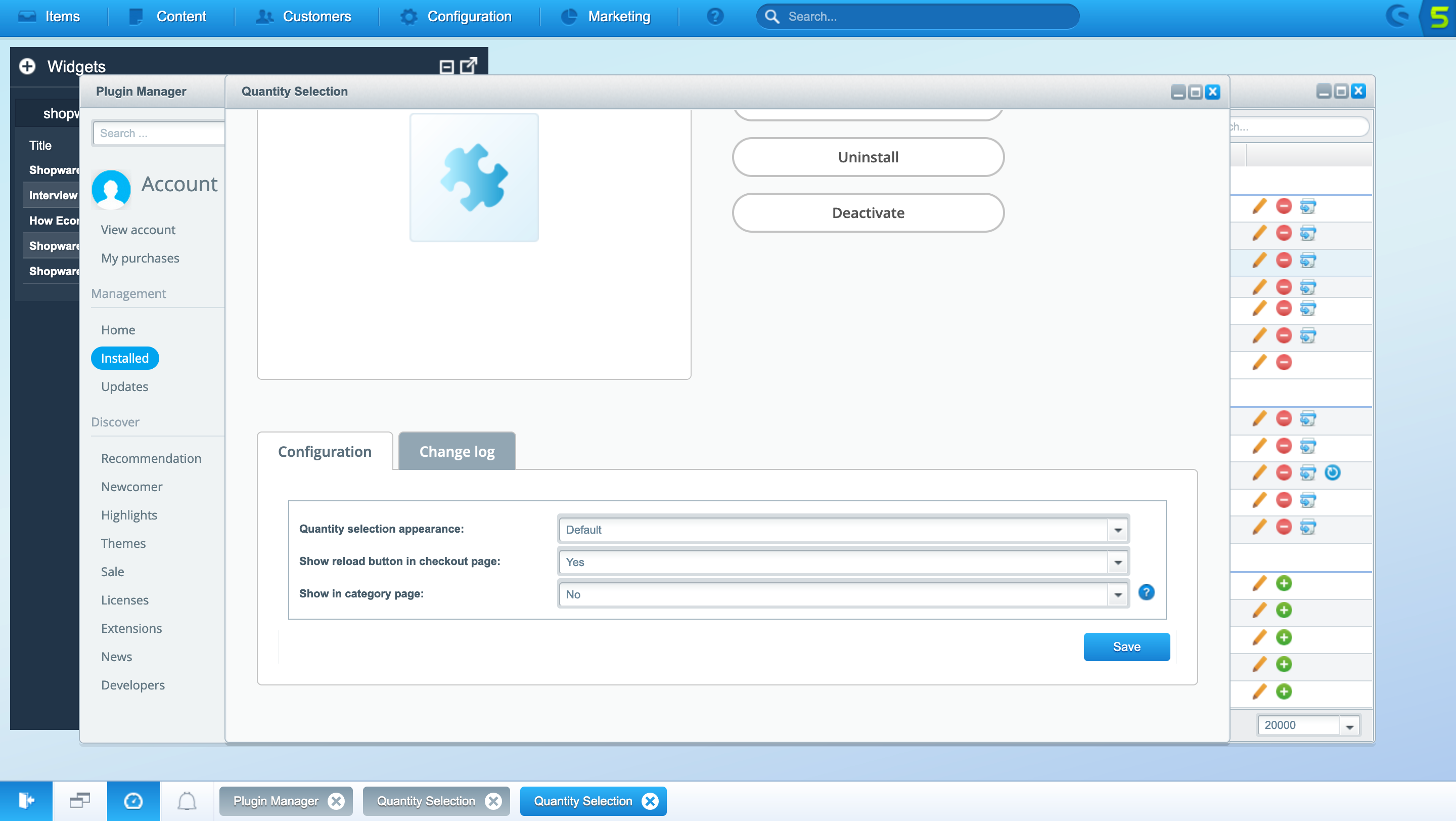Click the Deactivate button for plugin

(868, 213)
